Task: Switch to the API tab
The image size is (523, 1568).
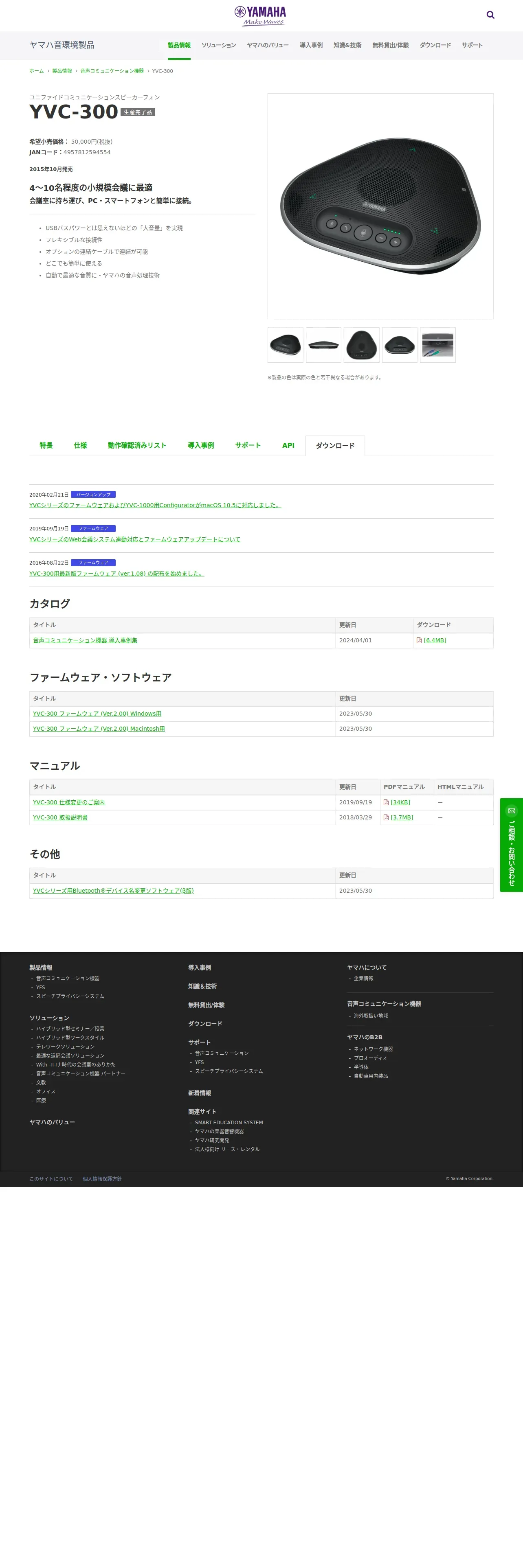Action: click(x=288, y=446)
